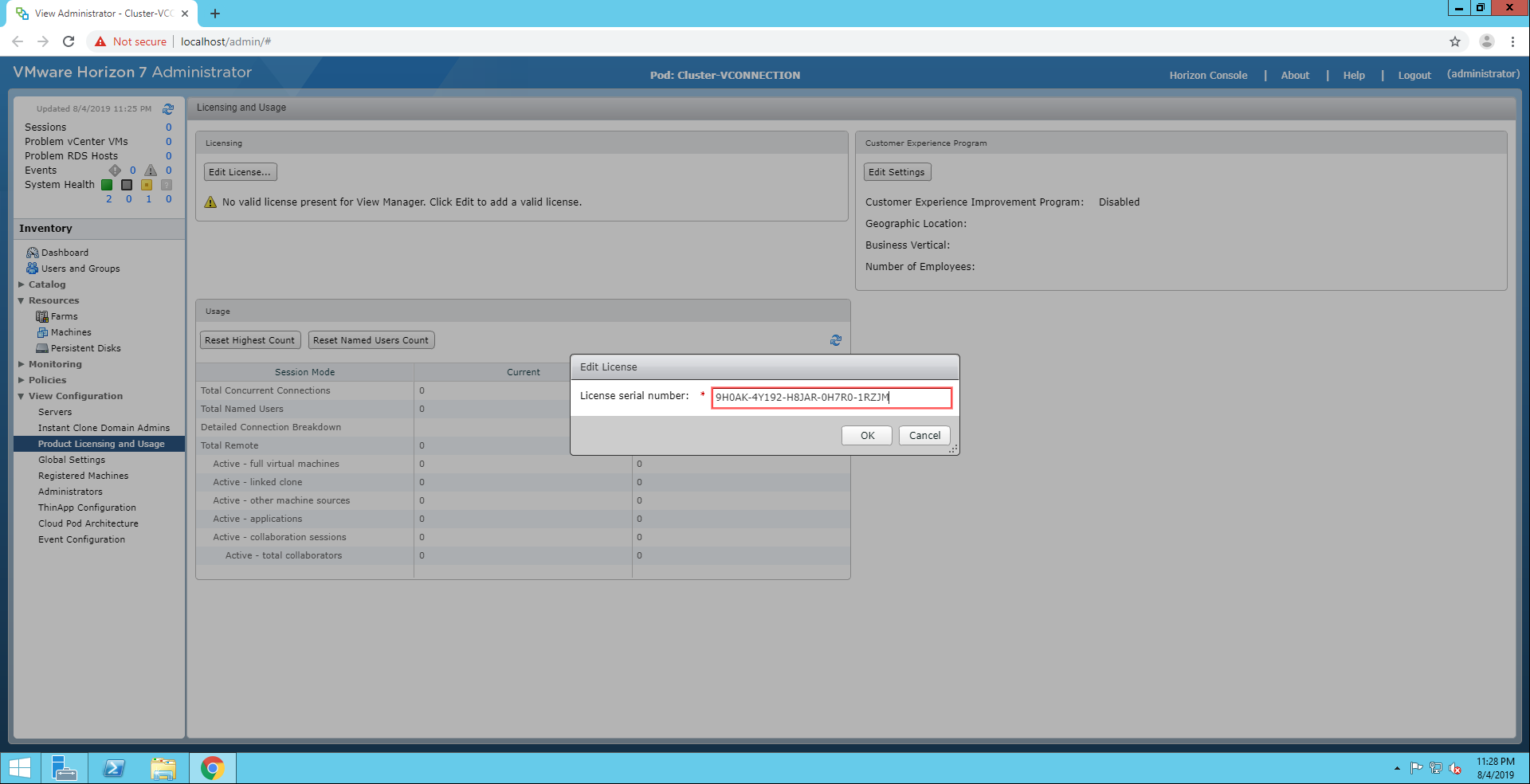Expand the Monitoring tree section
The width and height of the screenshot is (1530, 784).
[22, 364]
